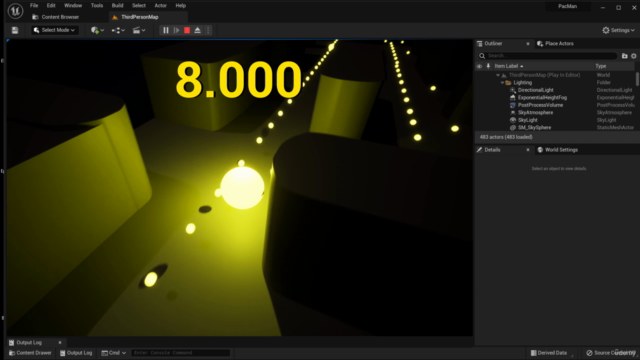
Task: Sort by Type column header
Action: (600, 66)
